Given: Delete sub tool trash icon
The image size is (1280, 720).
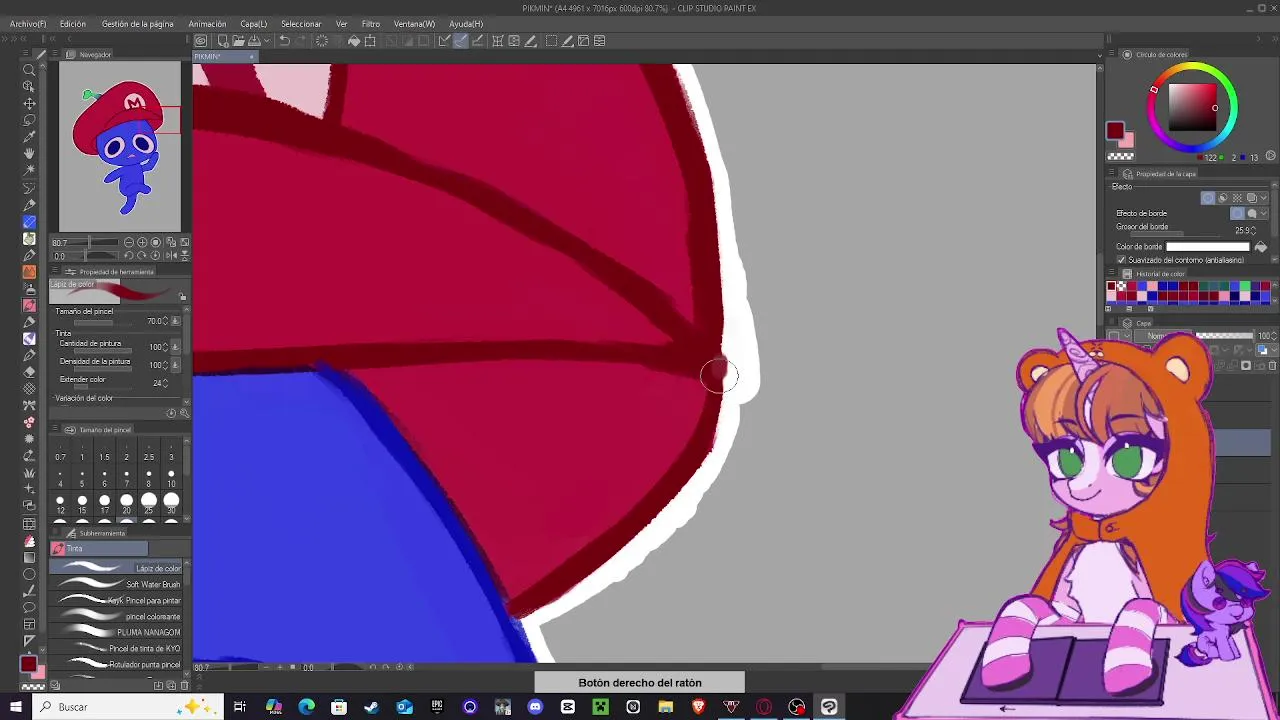Looking at the screenshot, I should pos(182,685).
